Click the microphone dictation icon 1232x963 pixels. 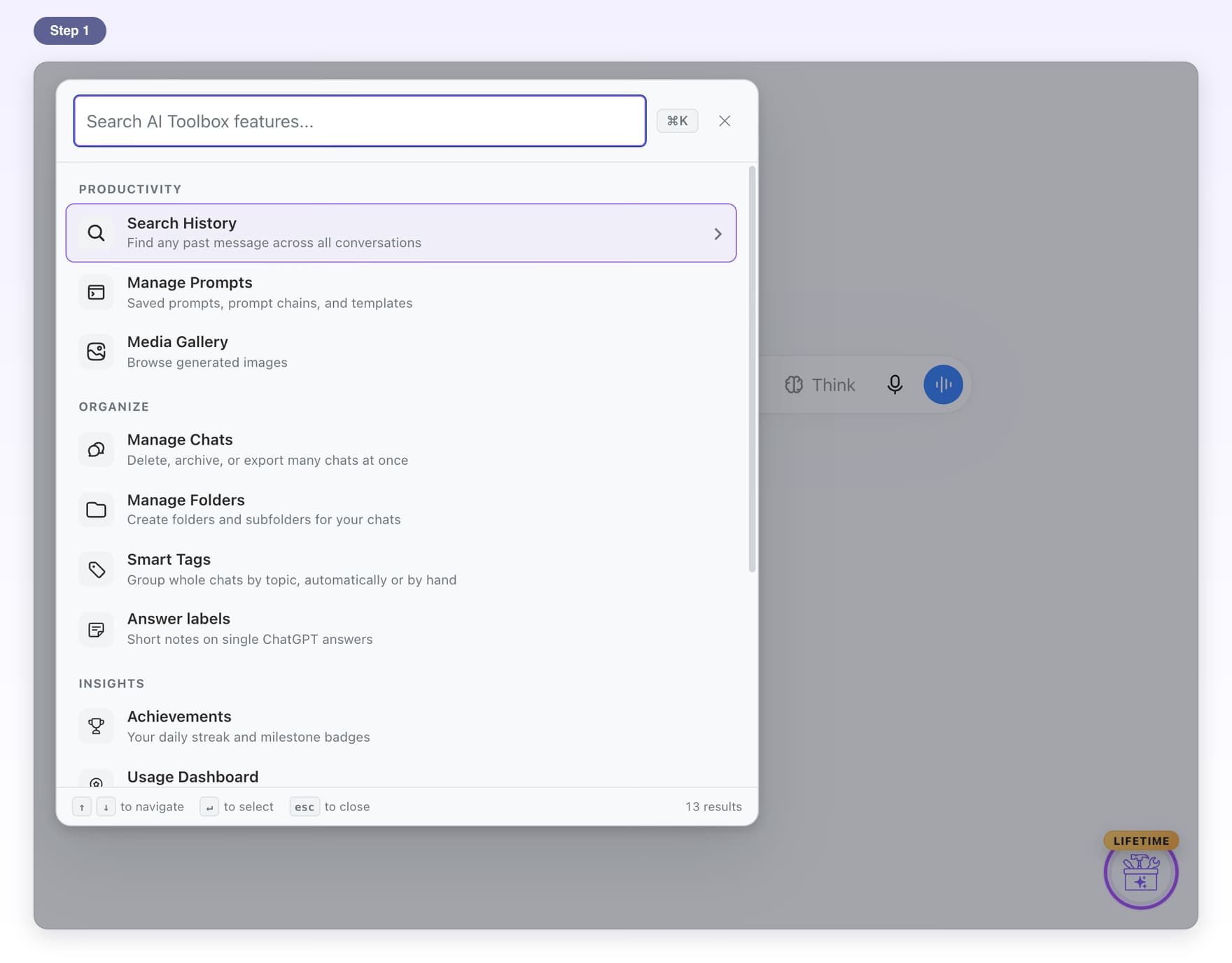895,384
